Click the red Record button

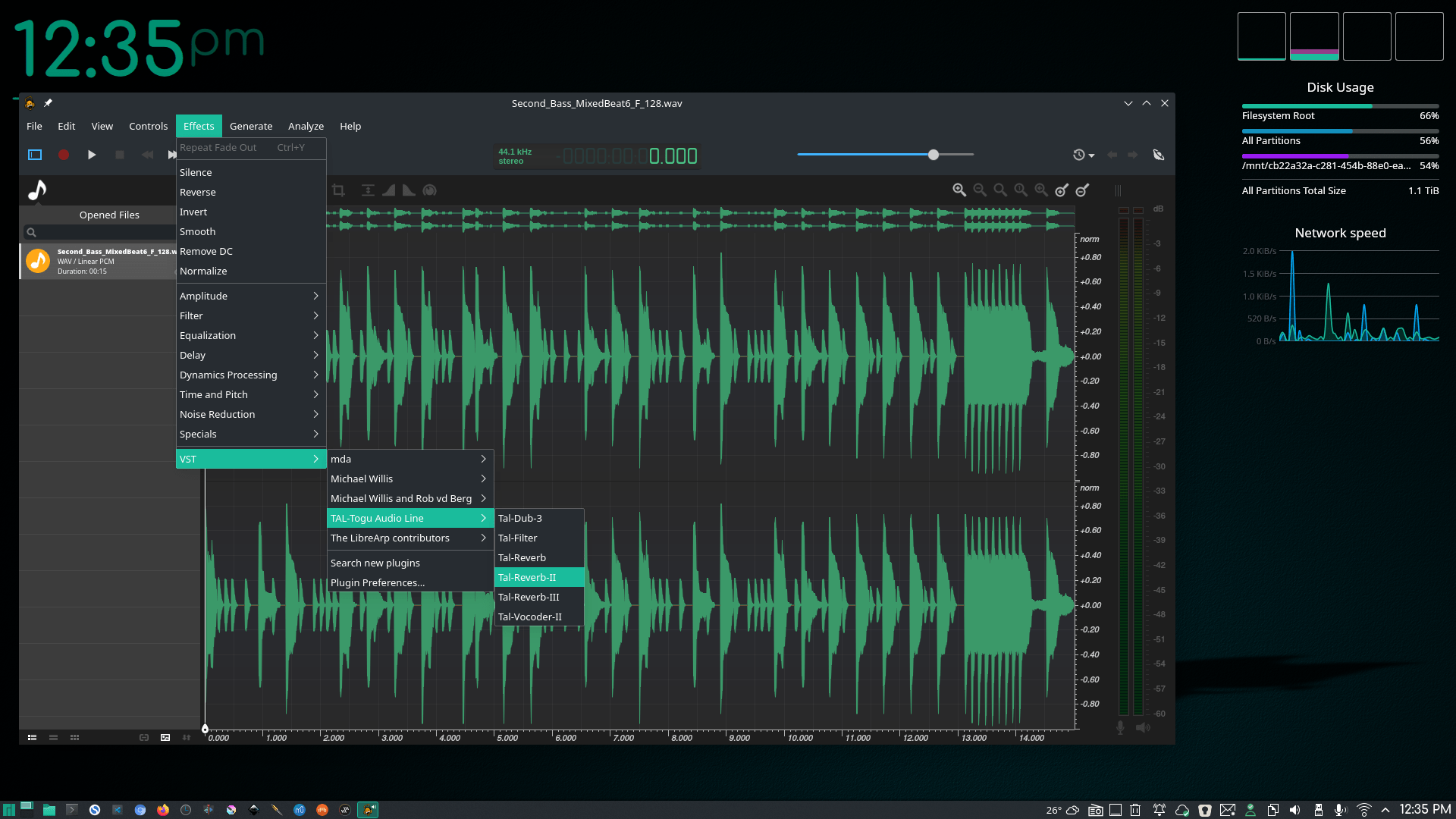coord(64,155)
